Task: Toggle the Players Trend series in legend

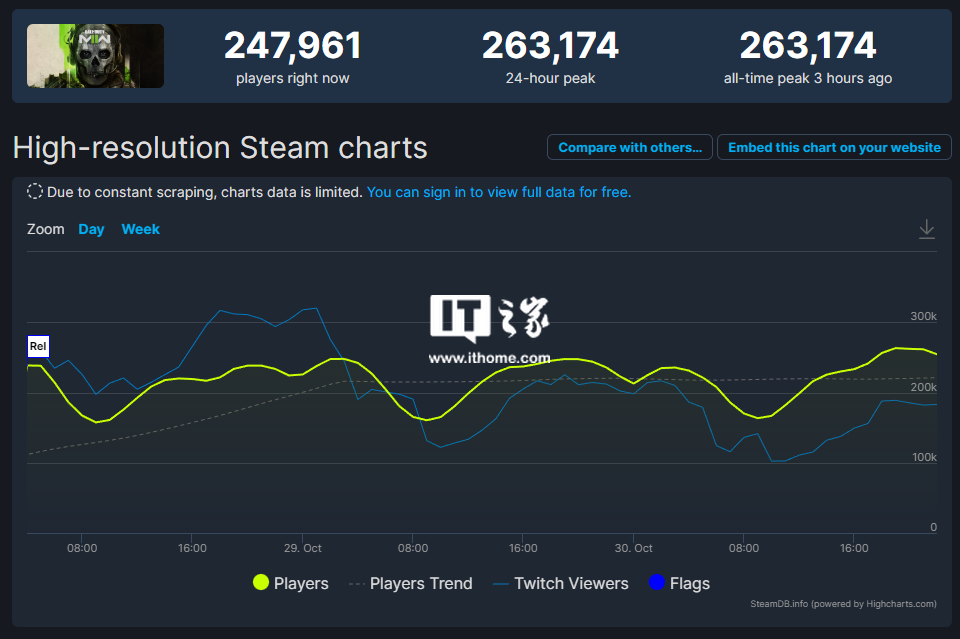Action: 411,583
